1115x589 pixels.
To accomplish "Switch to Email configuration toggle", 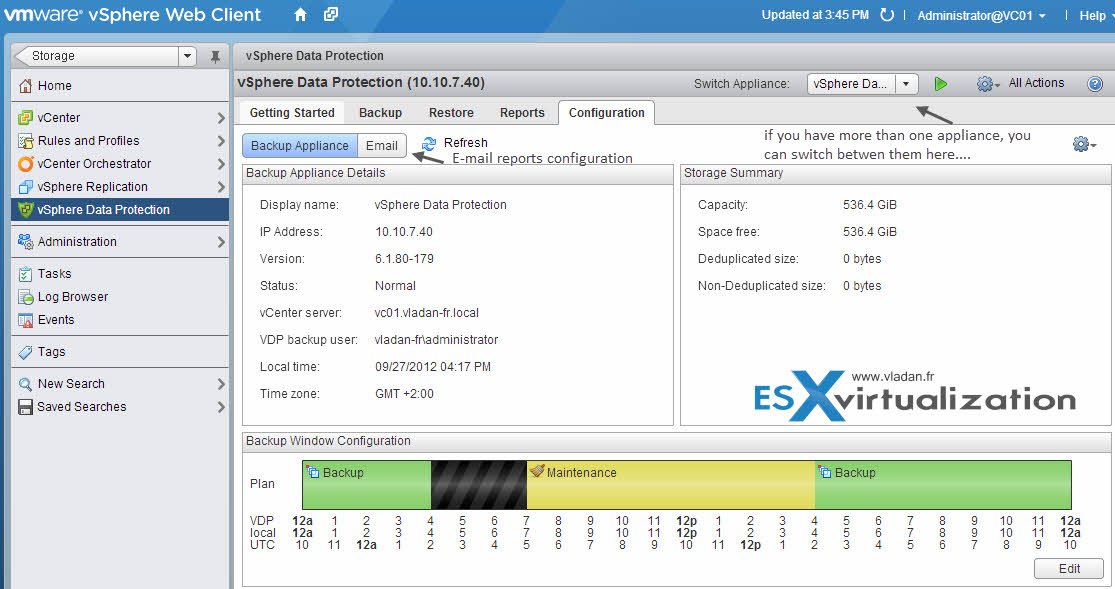I will [x=382, y=146].
